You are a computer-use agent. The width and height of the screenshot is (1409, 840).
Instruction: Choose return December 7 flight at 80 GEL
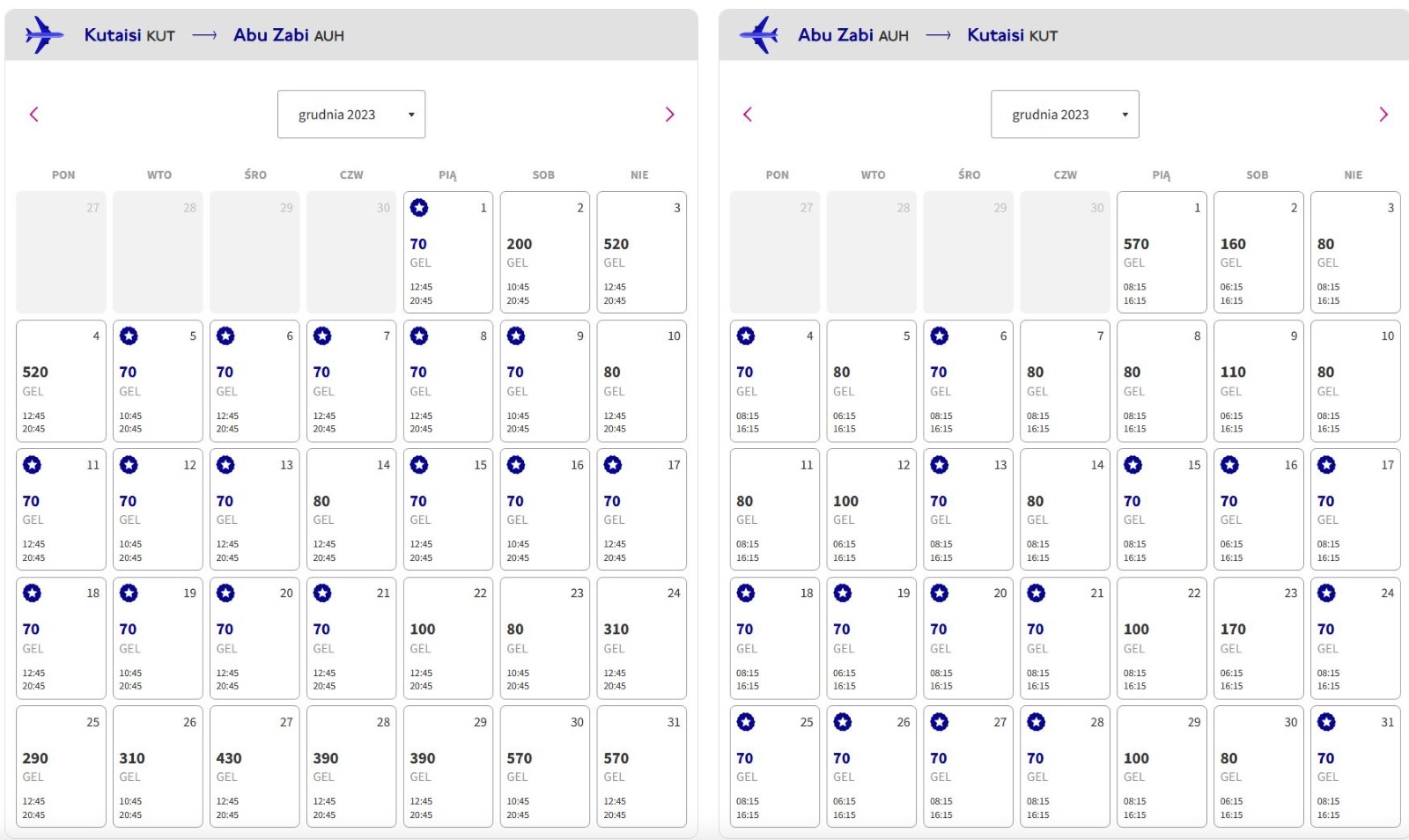pyautogui.click(x=1065, y=380)
